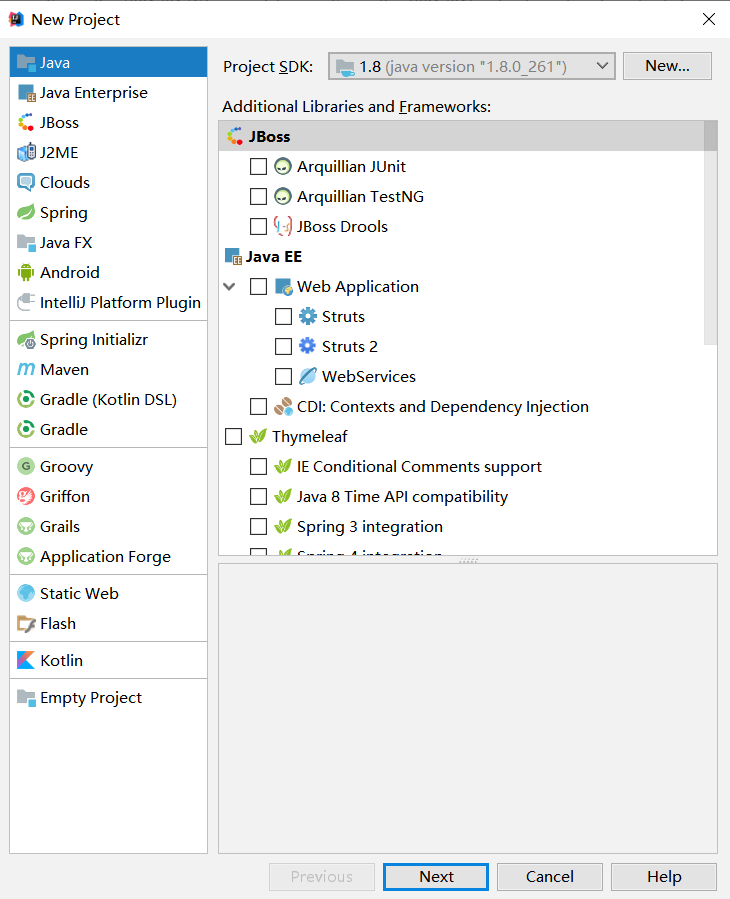This screenshot has height=899, width=730.
Task: Select the Kotlin logo icon
Action: tap(26, 660)
